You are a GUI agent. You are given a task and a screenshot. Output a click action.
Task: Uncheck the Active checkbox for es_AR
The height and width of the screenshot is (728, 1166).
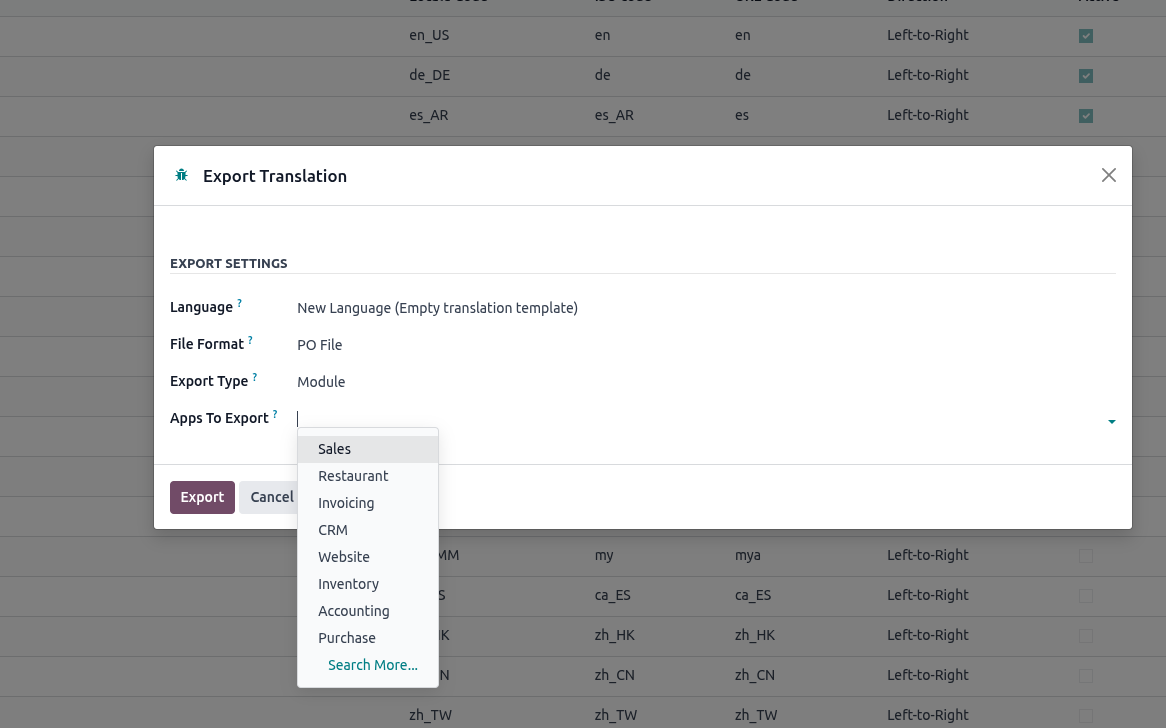(x=1086, y=116)
